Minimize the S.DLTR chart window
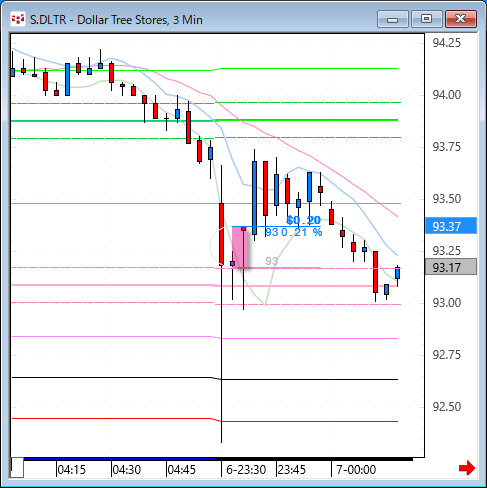The height and width of the screenshot is (488, 487). (393, 19)
